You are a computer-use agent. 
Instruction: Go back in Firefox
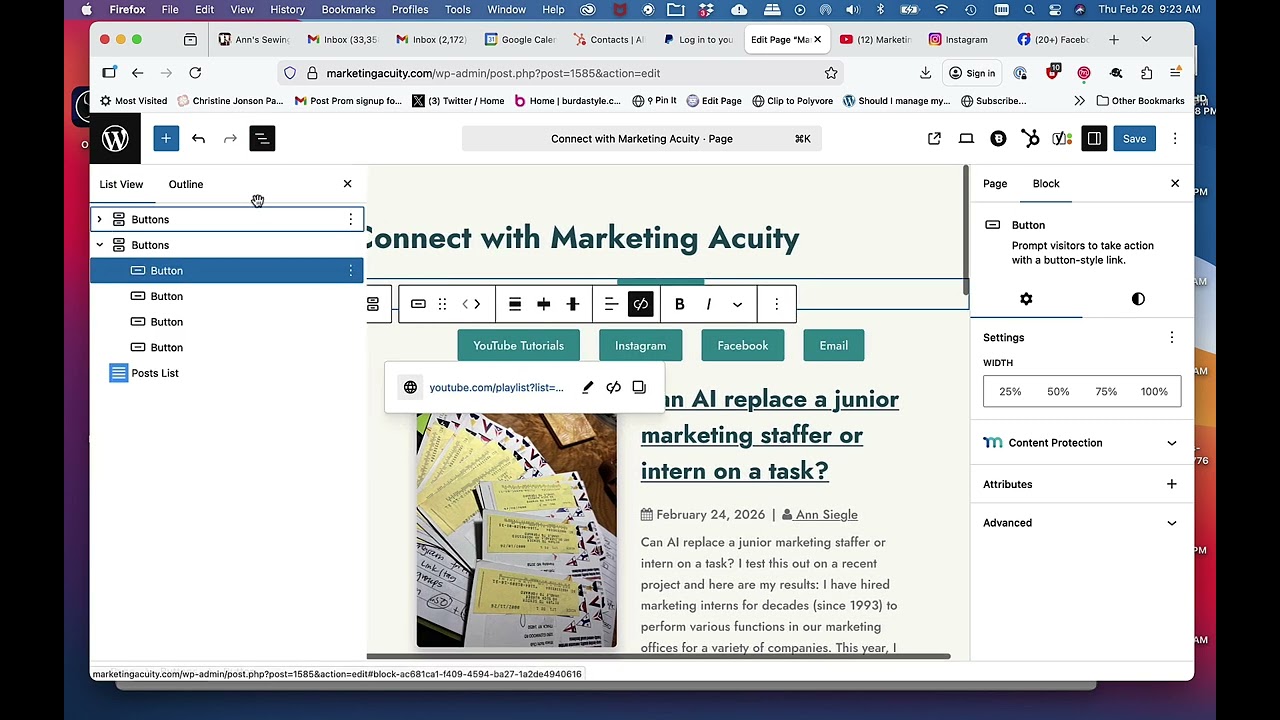tap(138, 73)
